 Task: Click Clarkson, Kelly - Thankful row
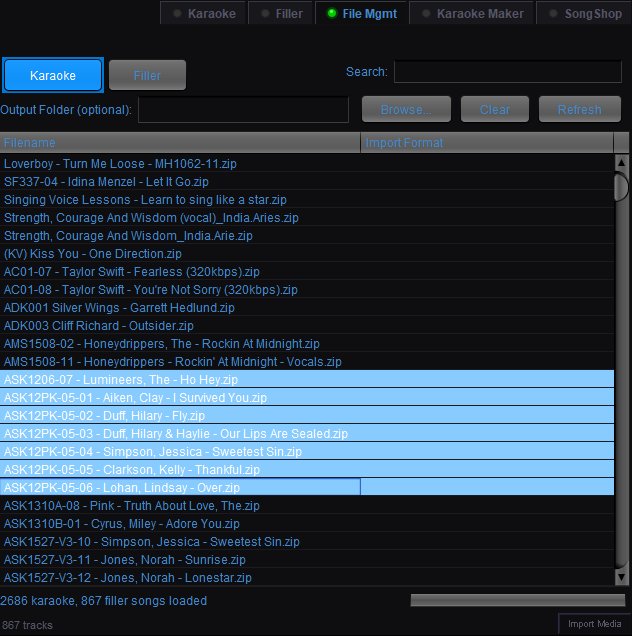pyautogui.click(x=307, y=469)
